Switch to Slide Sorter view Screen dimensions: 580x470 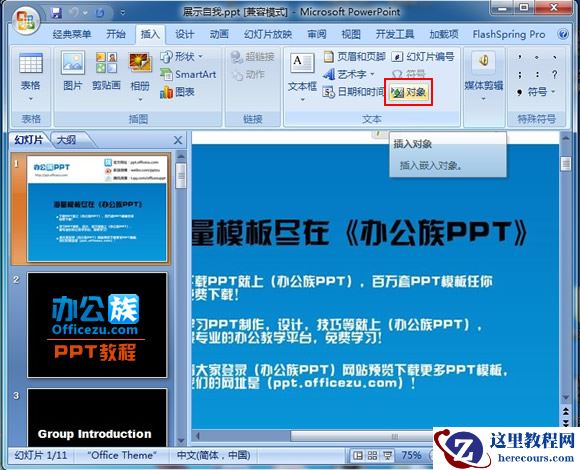pos(372,455)
